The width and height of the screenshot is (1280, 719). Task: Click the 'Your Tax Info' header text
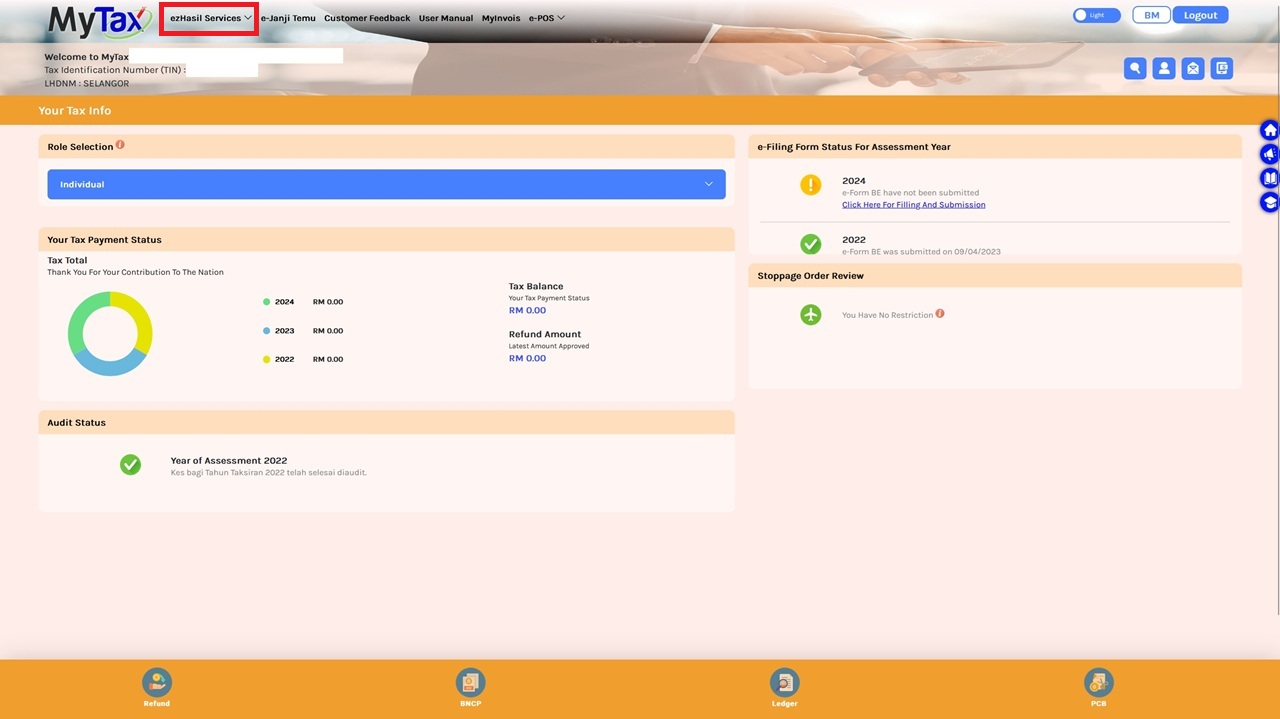pyautogui.click(x=75, y=110)
